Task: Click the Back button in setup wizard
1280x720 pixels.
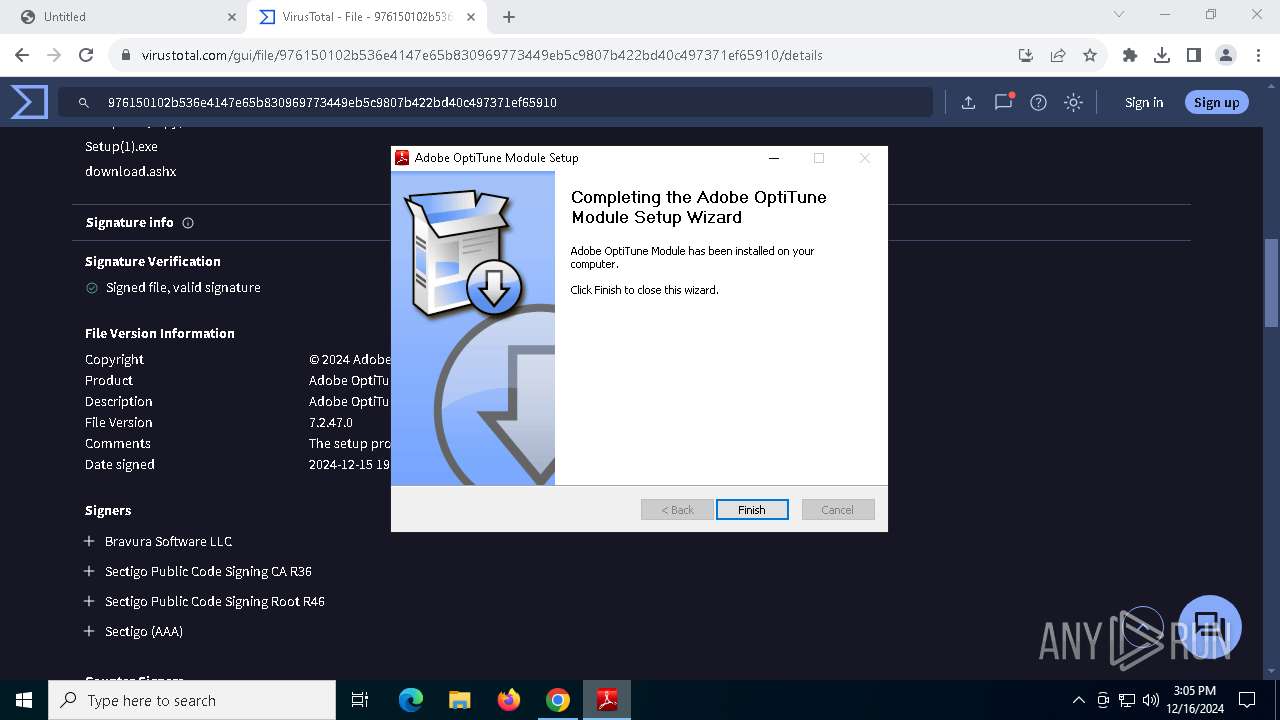Action: (x=677, y=510)
